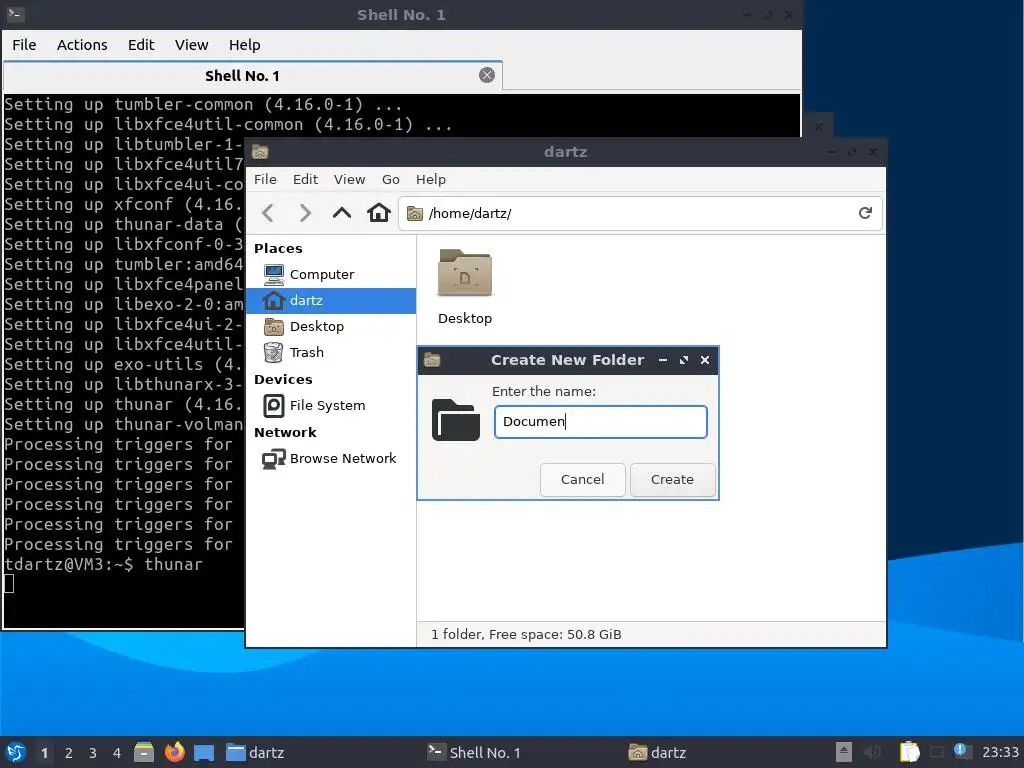Open clipboard manager tray icon
The image size is (1024, 768).
[x=909, y=752]
